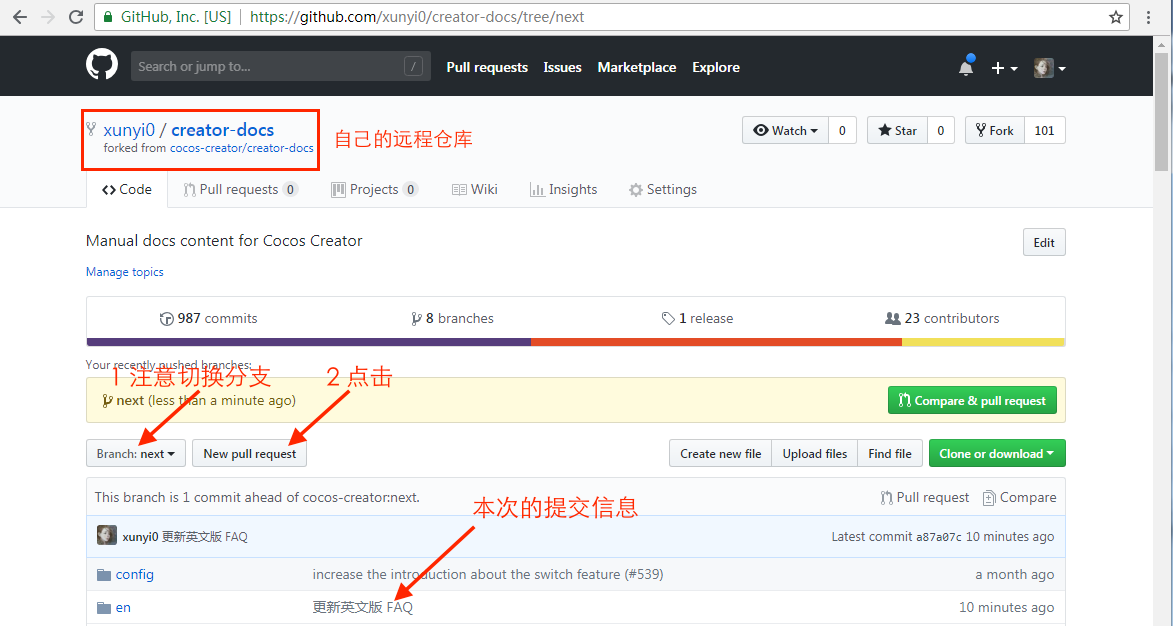Click the browser forward arrow
The width and height of the screenshot is (1173, 626).
point(48,16)
